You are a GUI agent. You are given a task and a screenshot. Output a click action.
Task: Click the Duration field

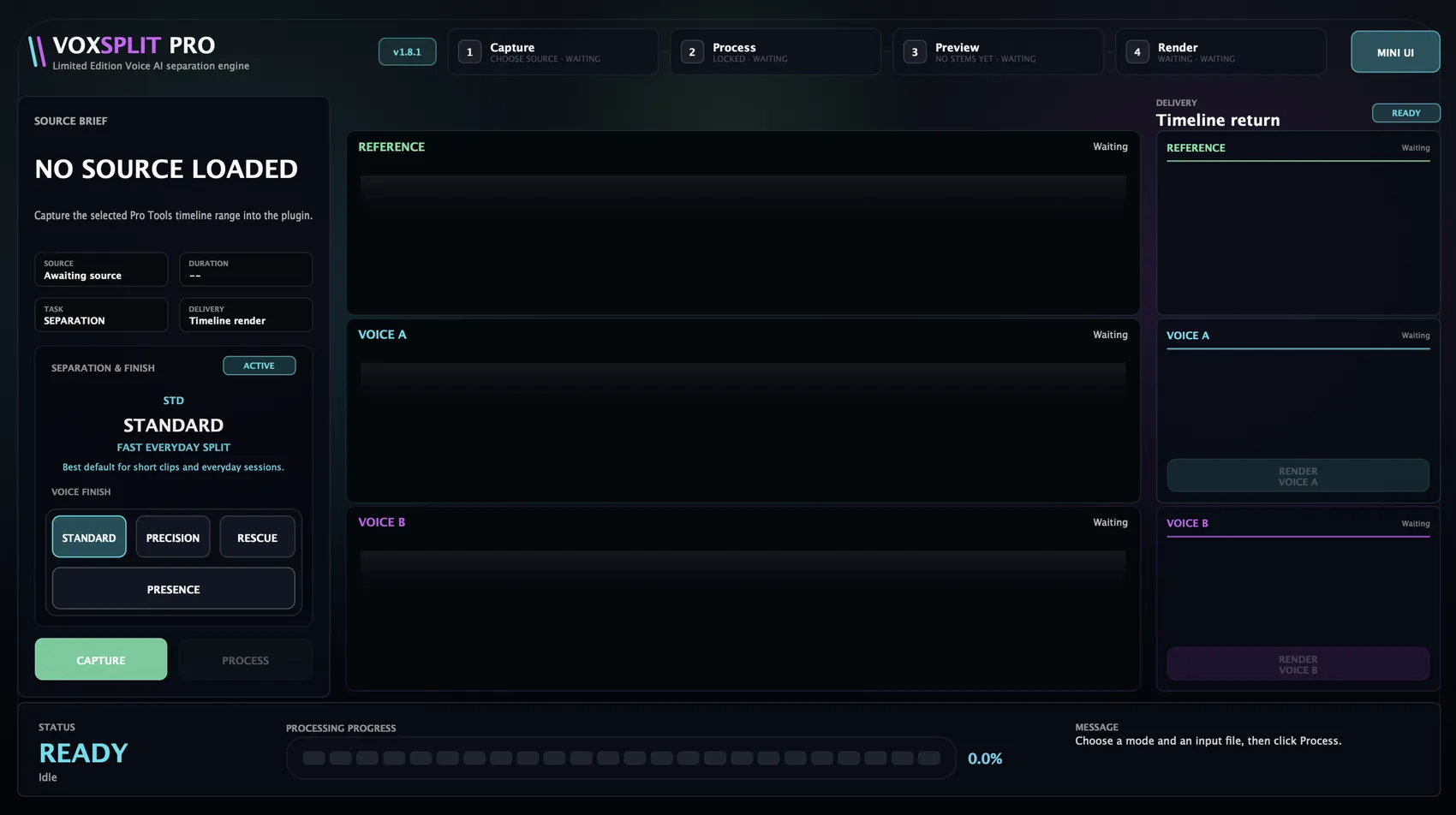pyautogui.click(x=246, y=270)
